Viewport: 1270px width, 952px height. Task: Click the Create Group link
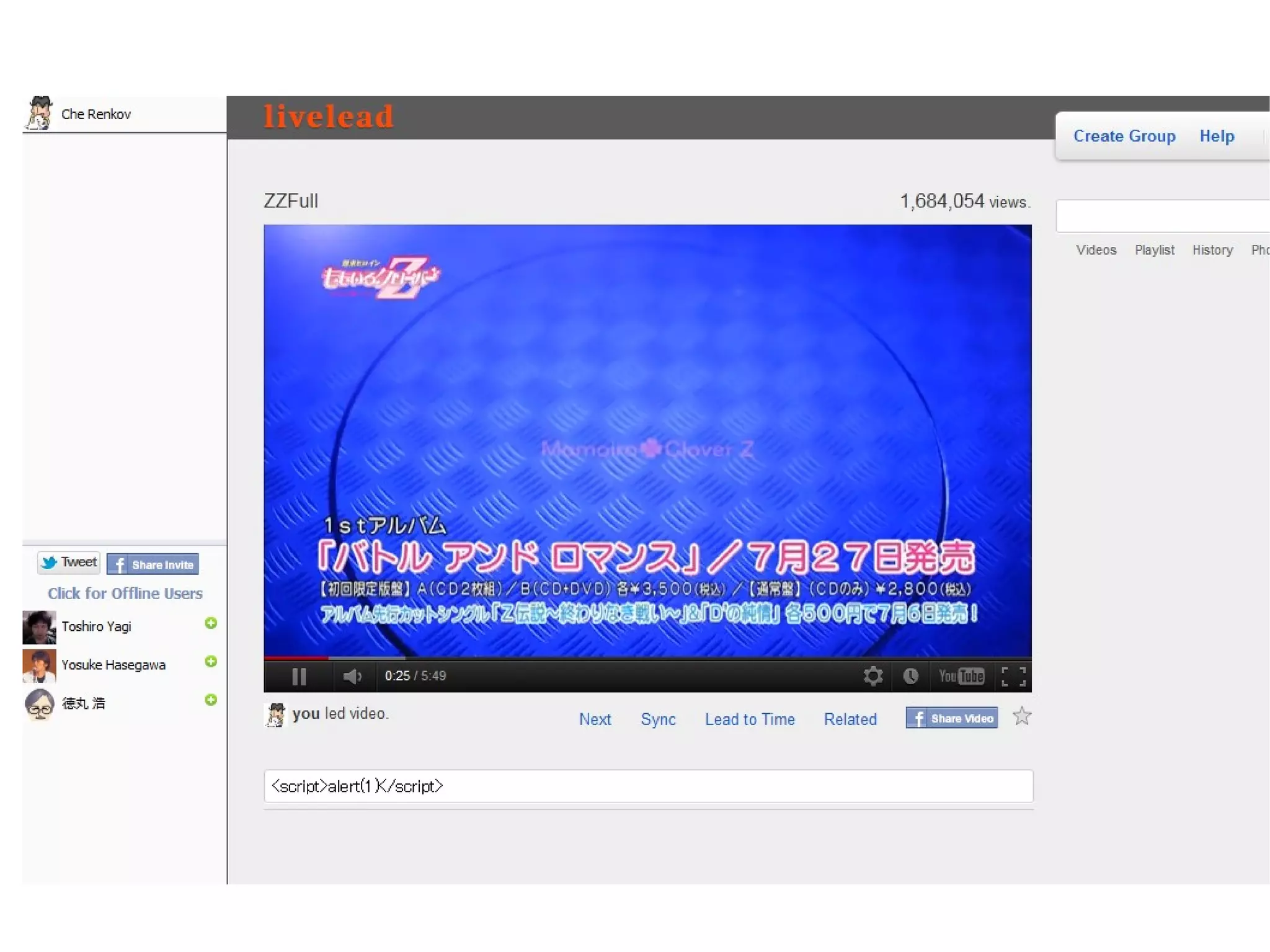(x=1124, y=136)
